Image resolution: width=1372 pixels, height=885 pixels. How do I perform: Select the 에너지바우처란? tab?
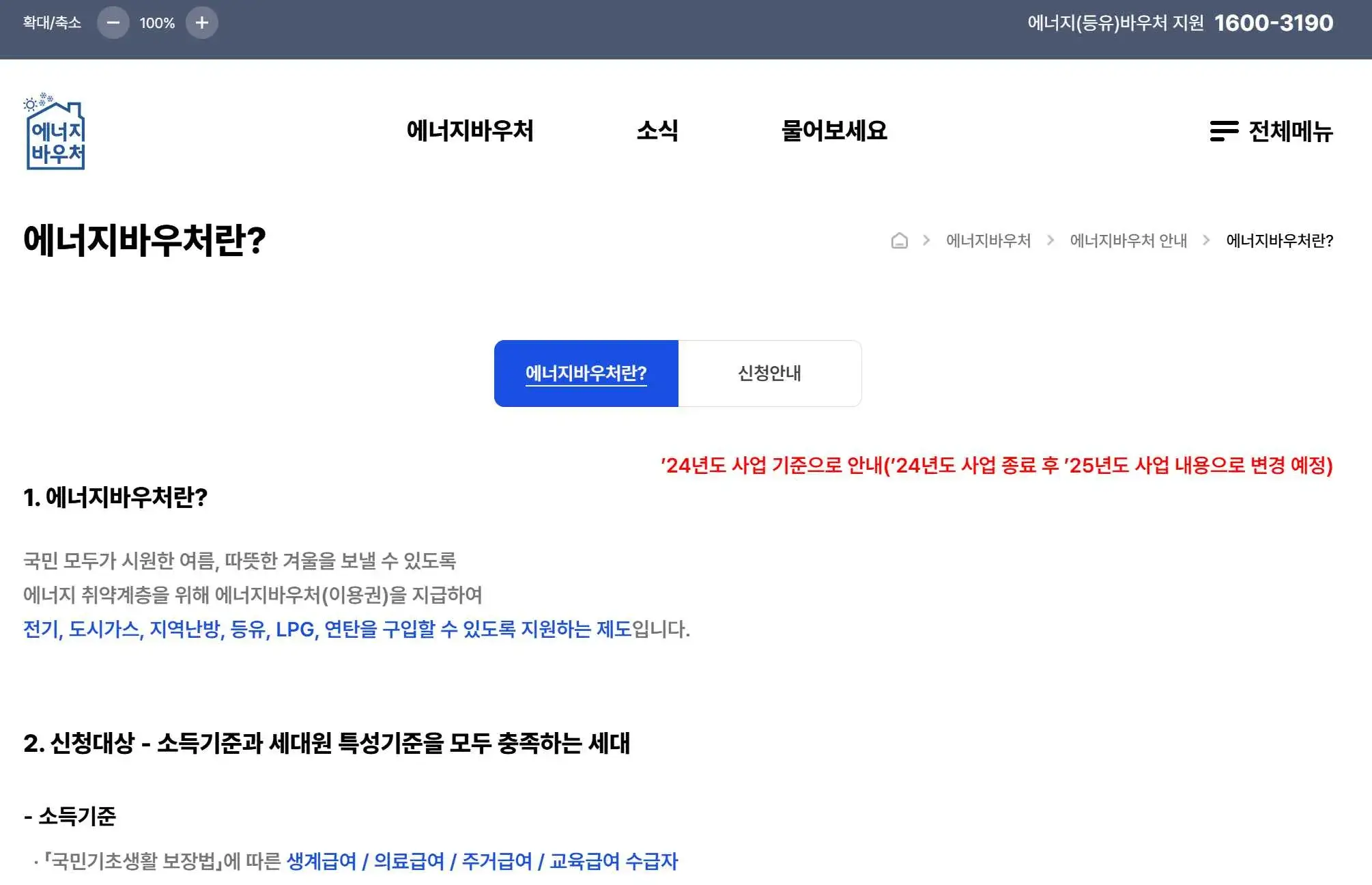pyautogui.click(x=586, y=373)
